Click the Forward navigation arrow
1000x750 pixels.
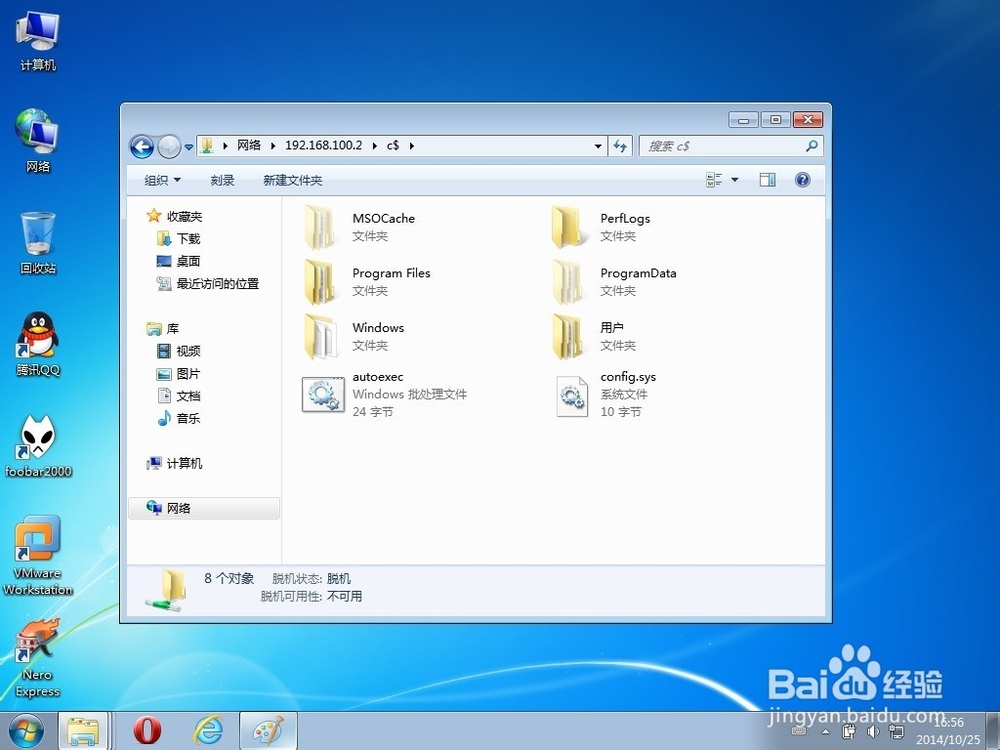click(169, 147)
